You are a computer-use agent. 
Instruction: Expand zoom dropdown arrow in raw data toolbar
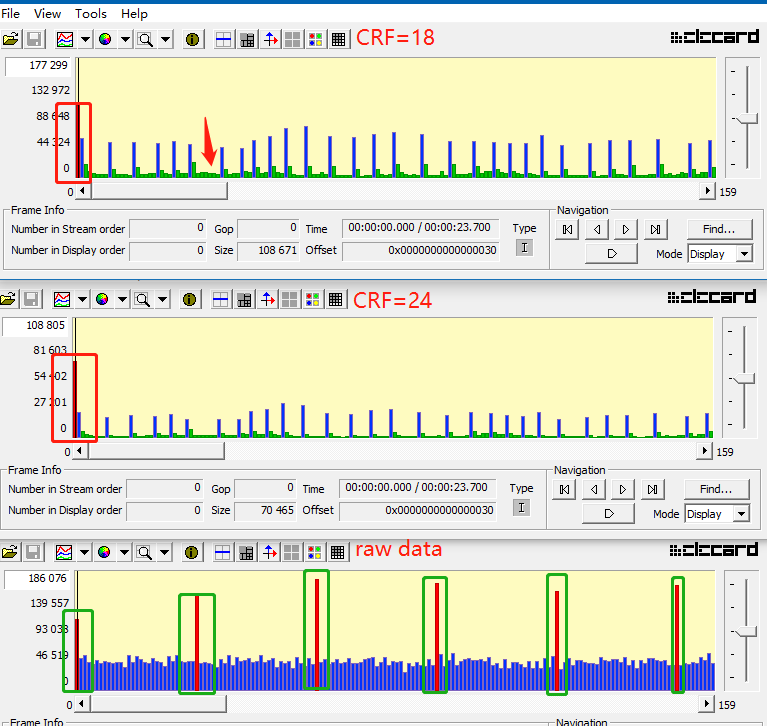click(x=165, y=552)
